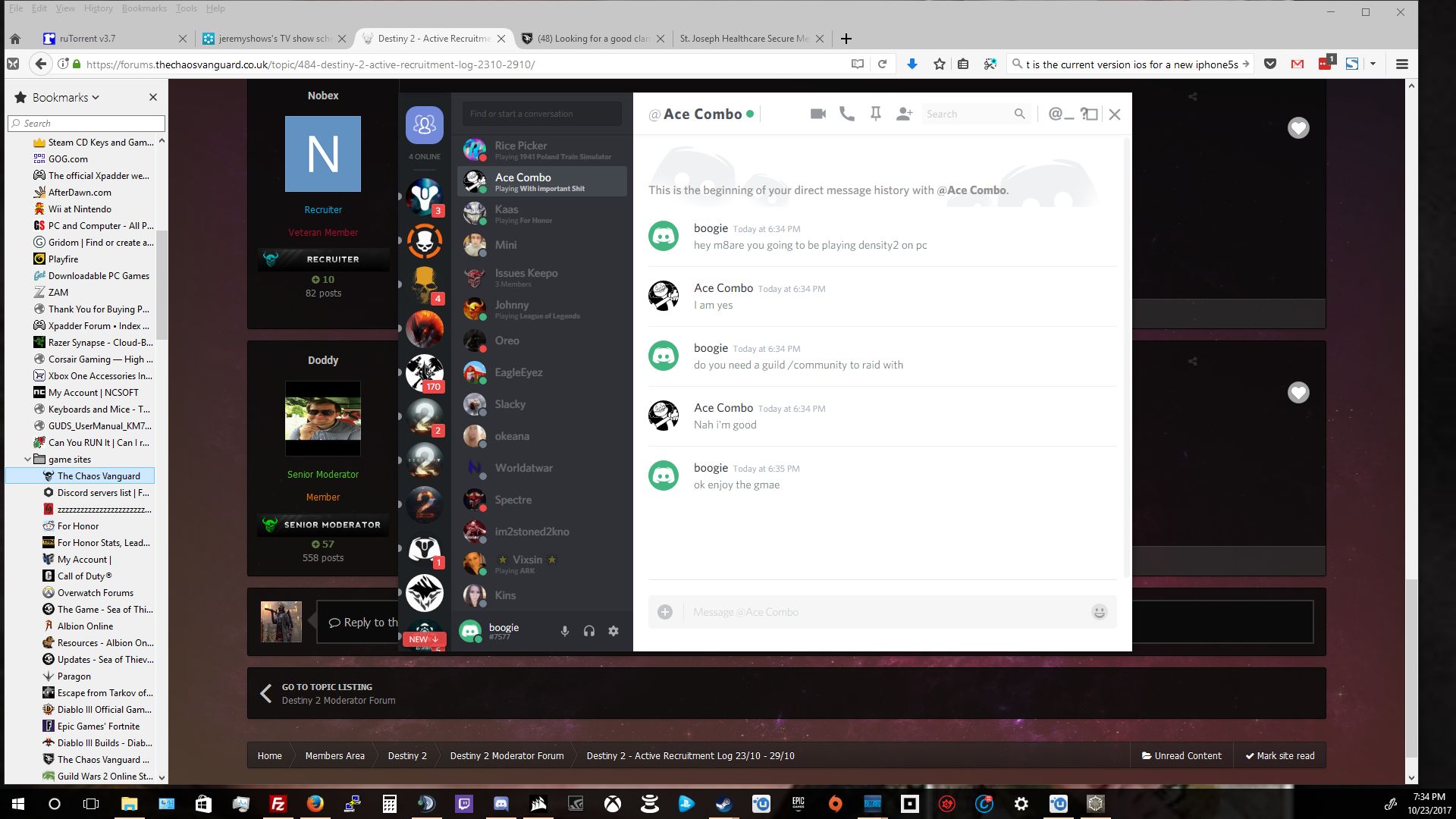Open Steam from the Windows taskbar

click(x=723, y=804)
